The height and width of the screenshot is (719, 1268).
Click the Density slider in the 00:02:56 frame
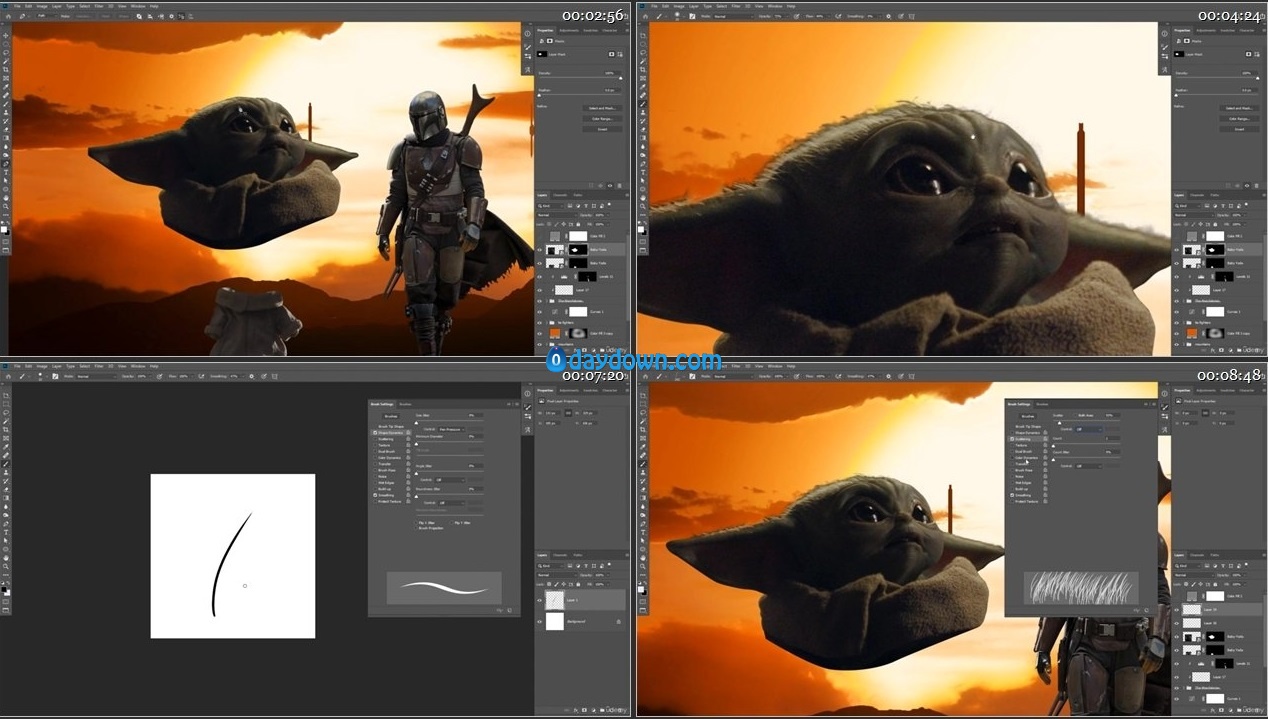579,79
